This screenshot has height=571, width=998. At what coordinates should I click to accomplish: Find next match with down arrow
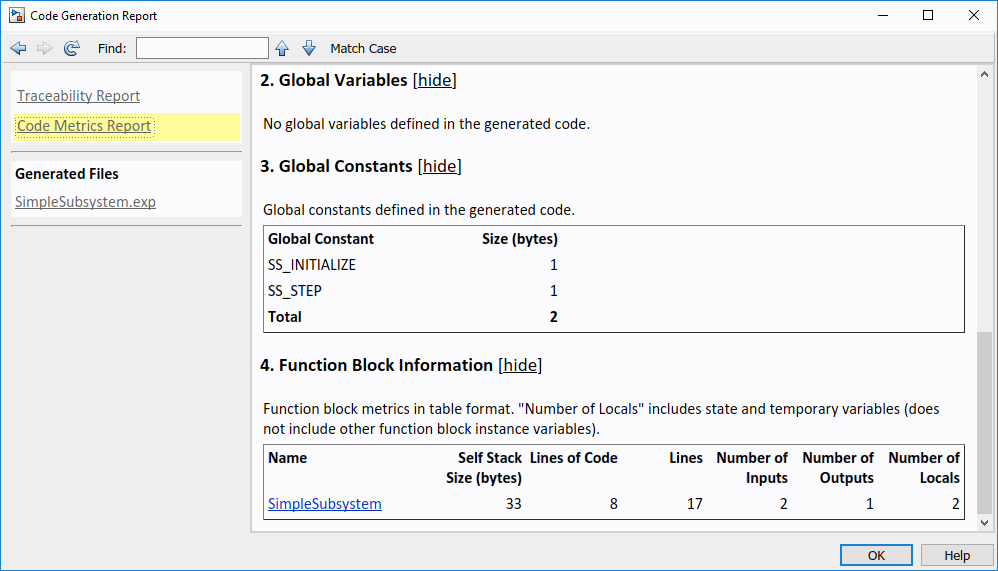[x=309, y=48]
